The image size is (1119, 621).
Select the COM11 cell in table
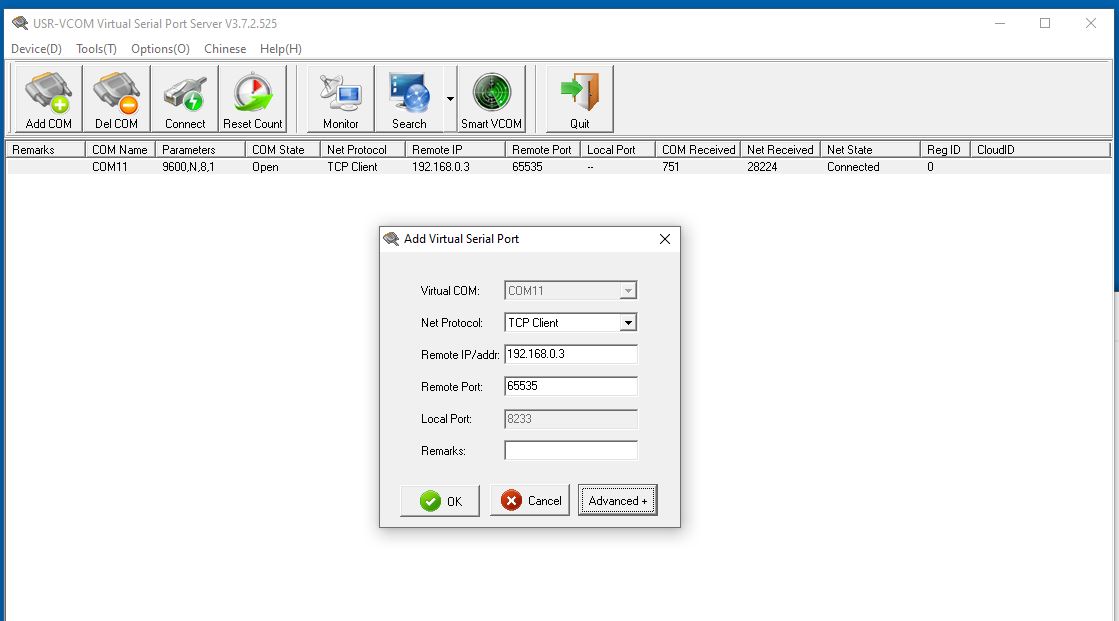pyautogui.click(x=110, y=167)
